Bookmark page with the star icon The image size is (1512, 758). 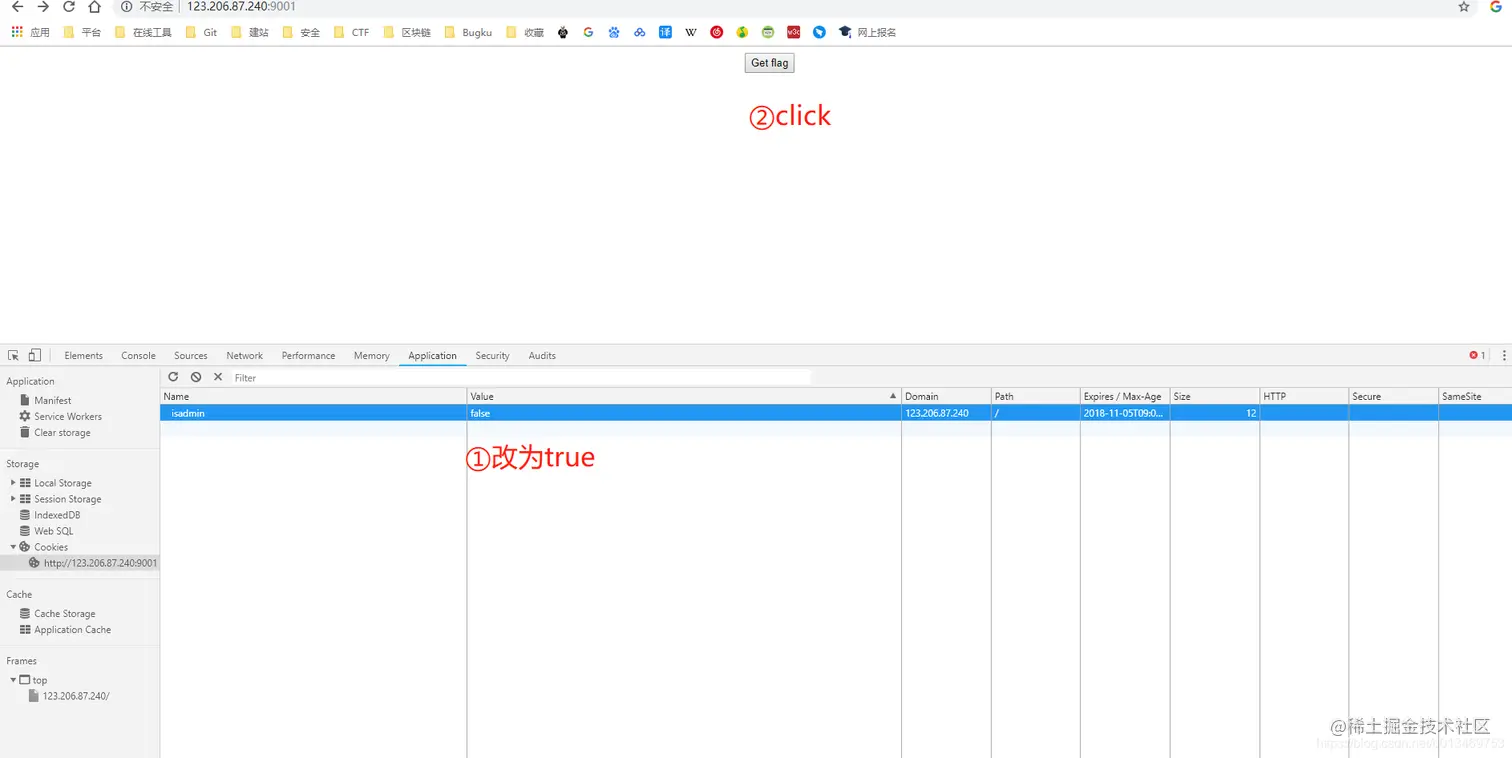point(1464,6)
